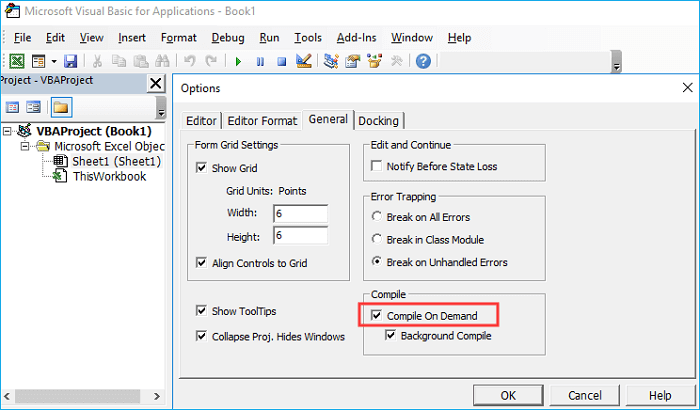Image resolution: width=700 pixels, height=410 pixels.
Task: Click the grid Width input field
Action: point(300,213)
